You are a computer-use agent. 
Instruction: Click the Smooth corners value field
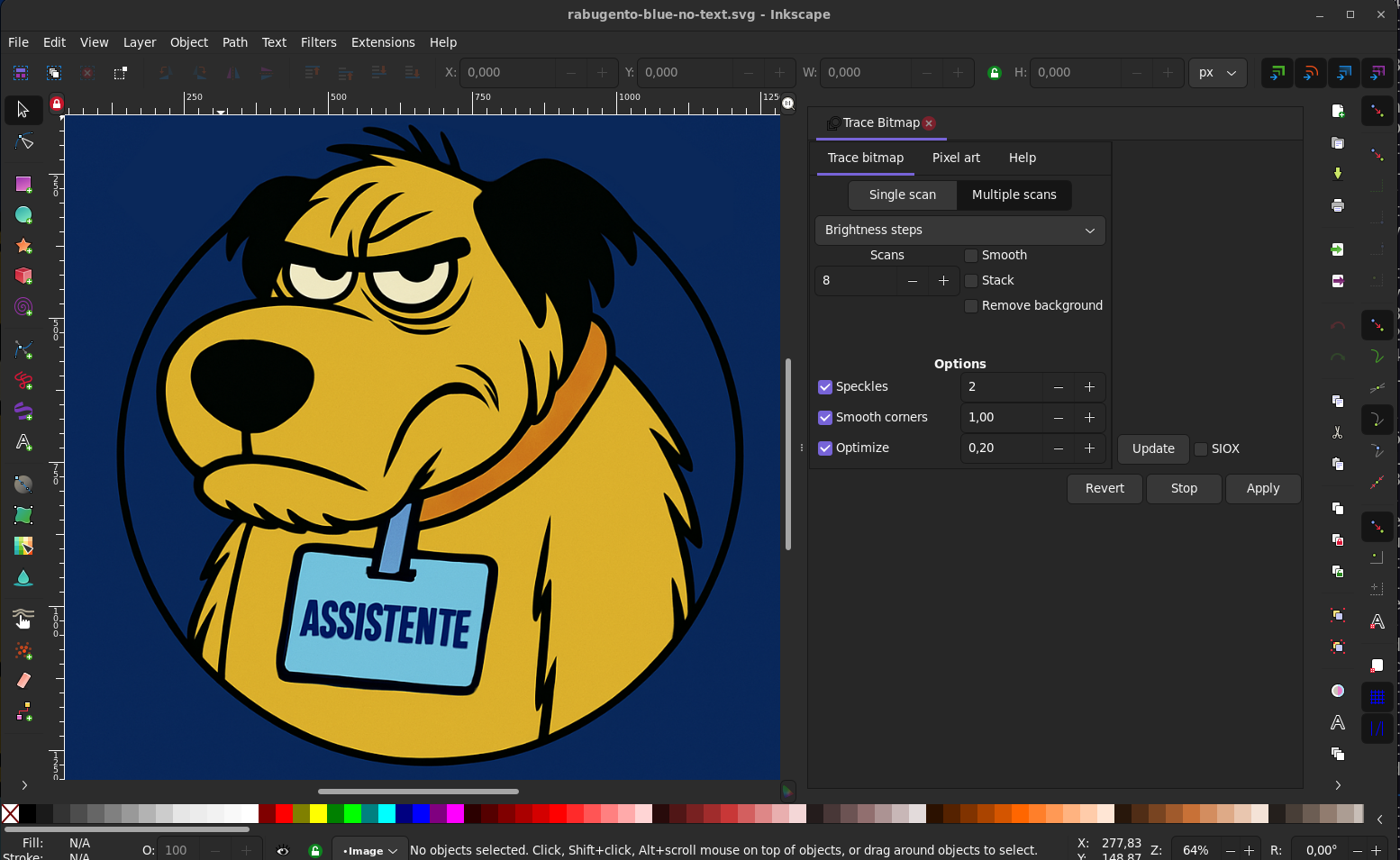1002,418
